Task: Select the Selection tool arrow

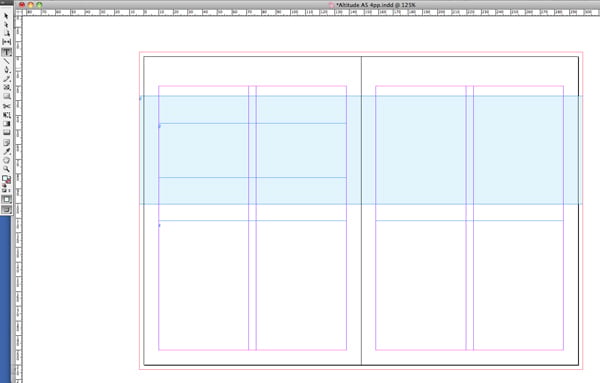Action: pyautogui.click(x=6, y=16)
